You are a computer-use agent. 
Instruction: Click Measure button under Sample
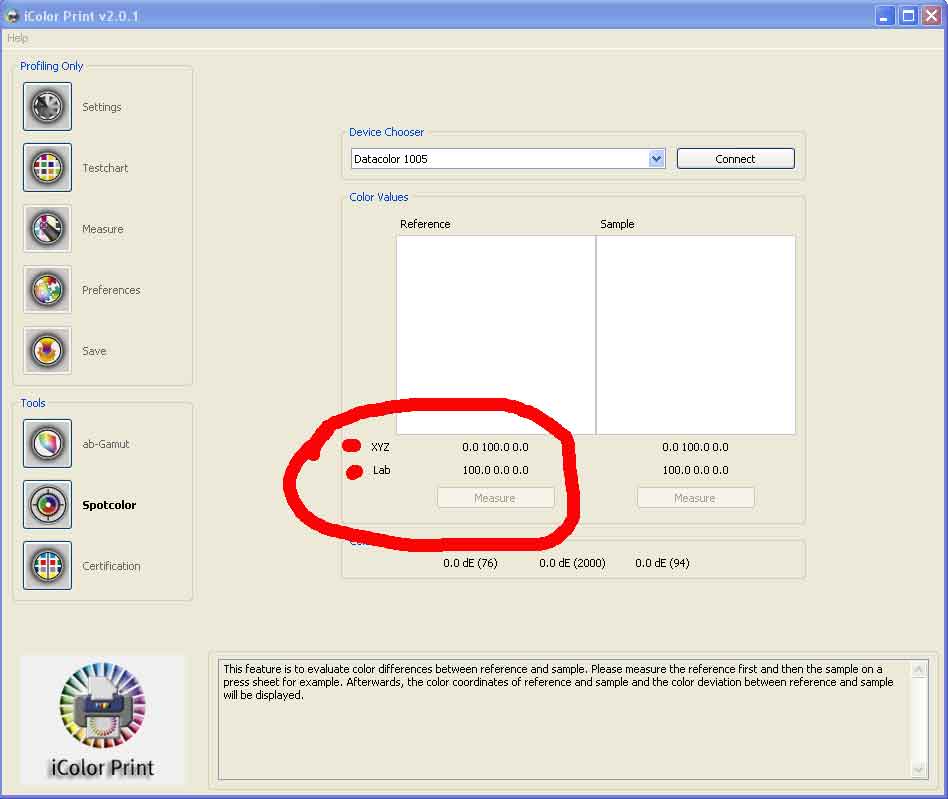695,498
